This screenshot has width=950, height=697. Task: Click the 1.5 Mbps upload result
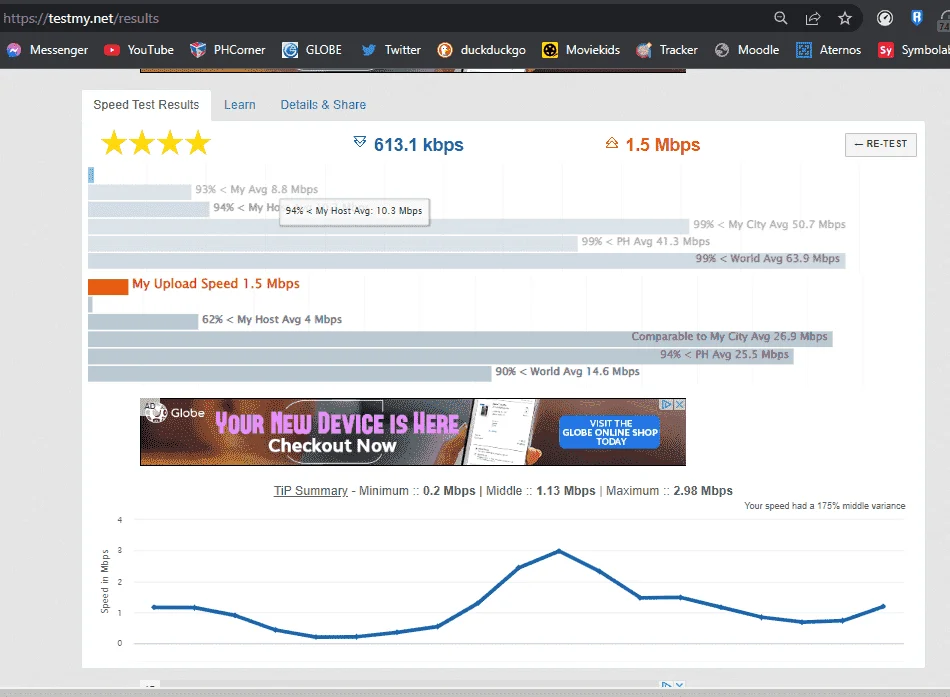(663, 145)
